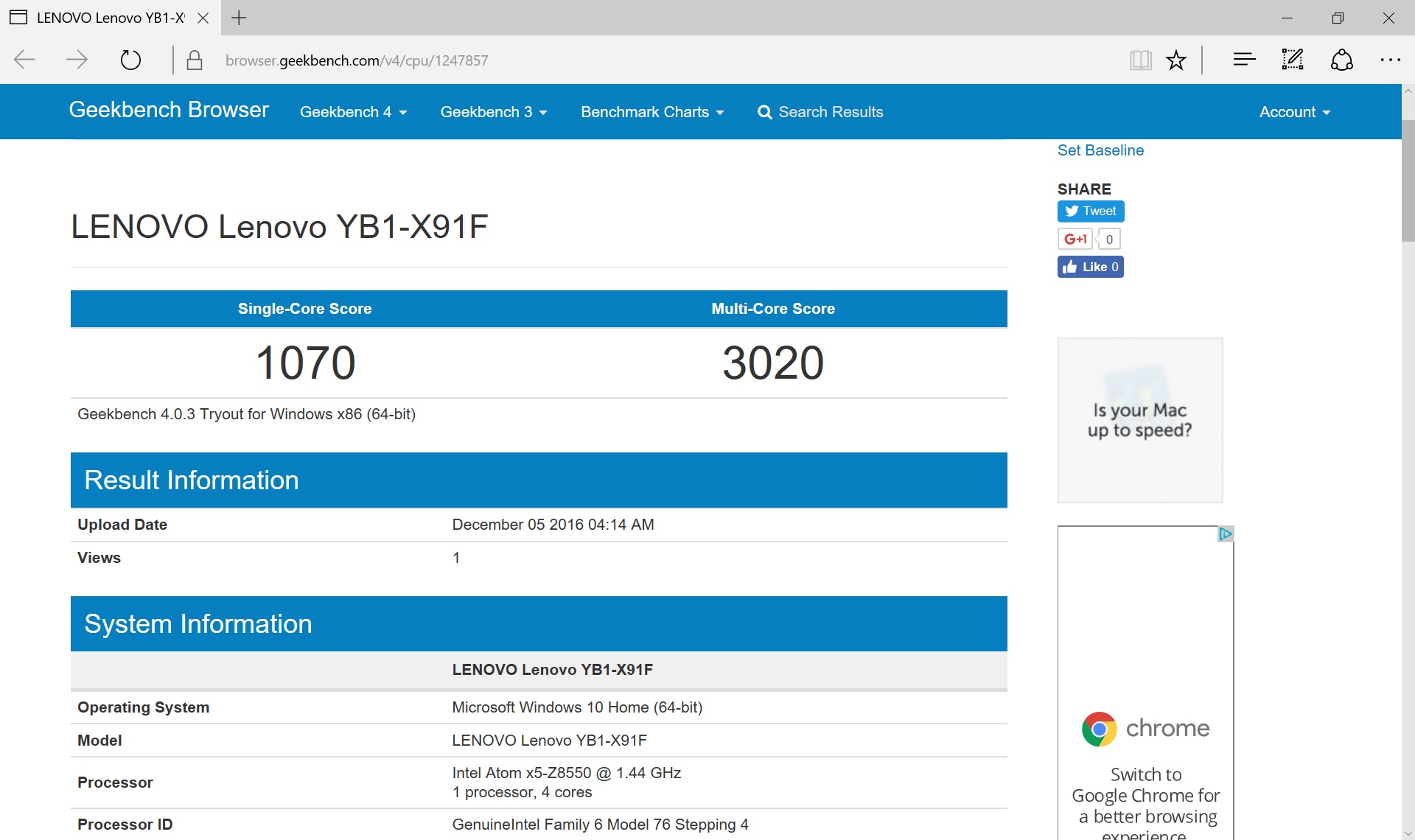Click the share notifications icon in toolbar
Screen dimensions: 1415x840
[1341, 60]
